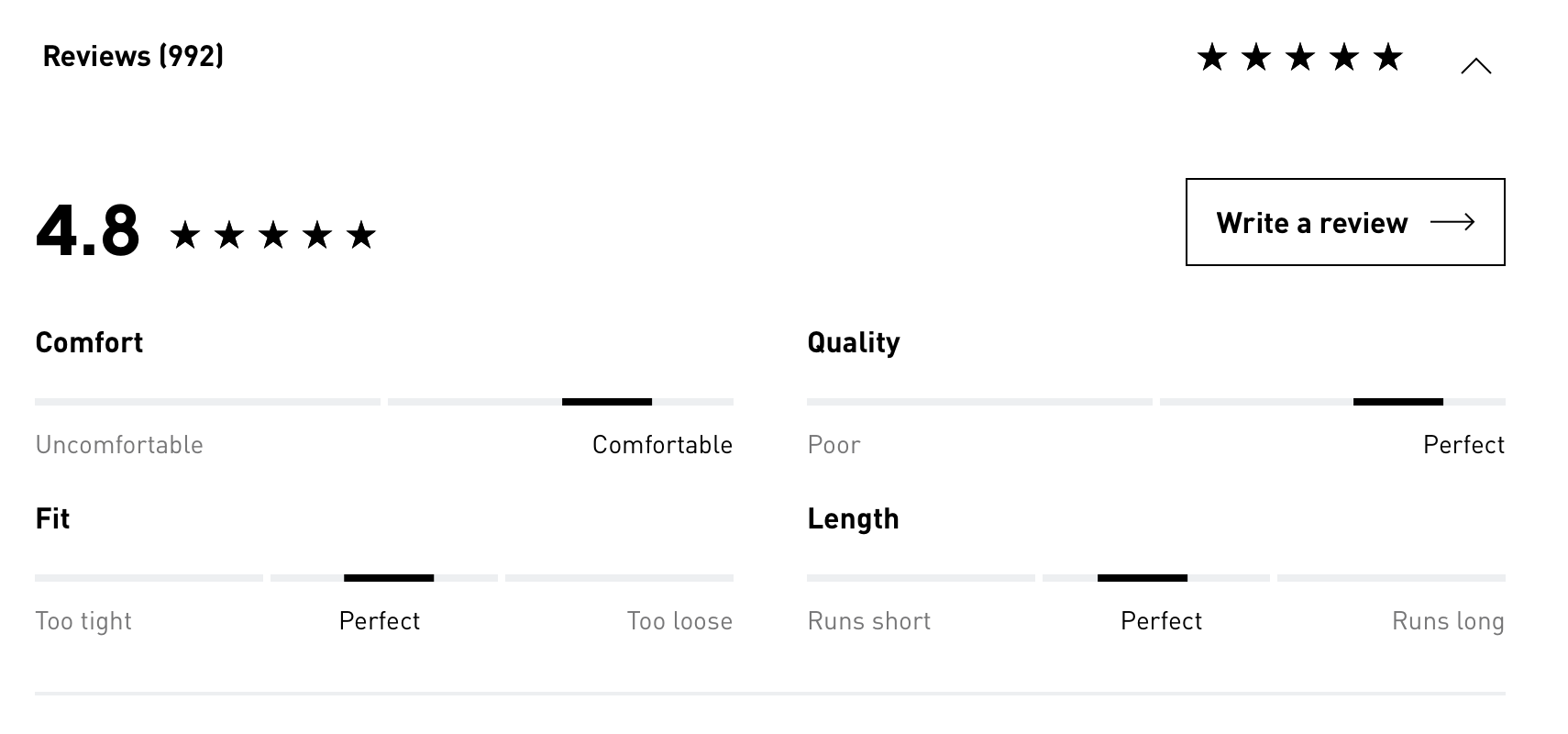Click the Too loose label under Fit
The image size is (1568, 734).
click(679, 621)
